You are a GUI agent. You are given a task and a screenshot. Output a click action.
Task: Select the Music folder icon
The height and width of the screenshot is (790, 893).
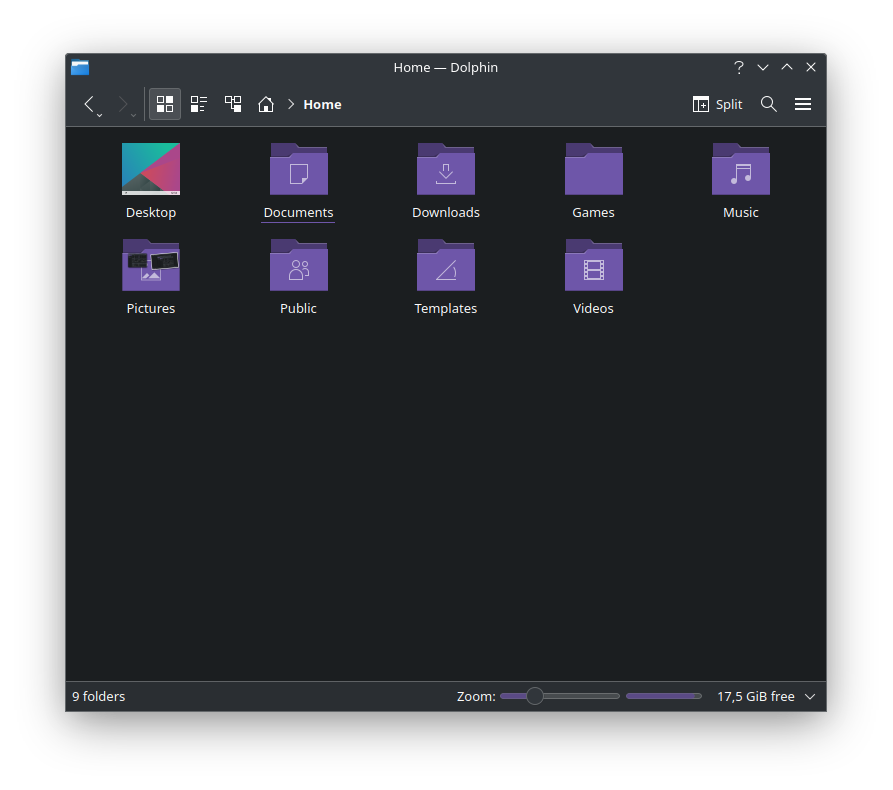(741, 169)
